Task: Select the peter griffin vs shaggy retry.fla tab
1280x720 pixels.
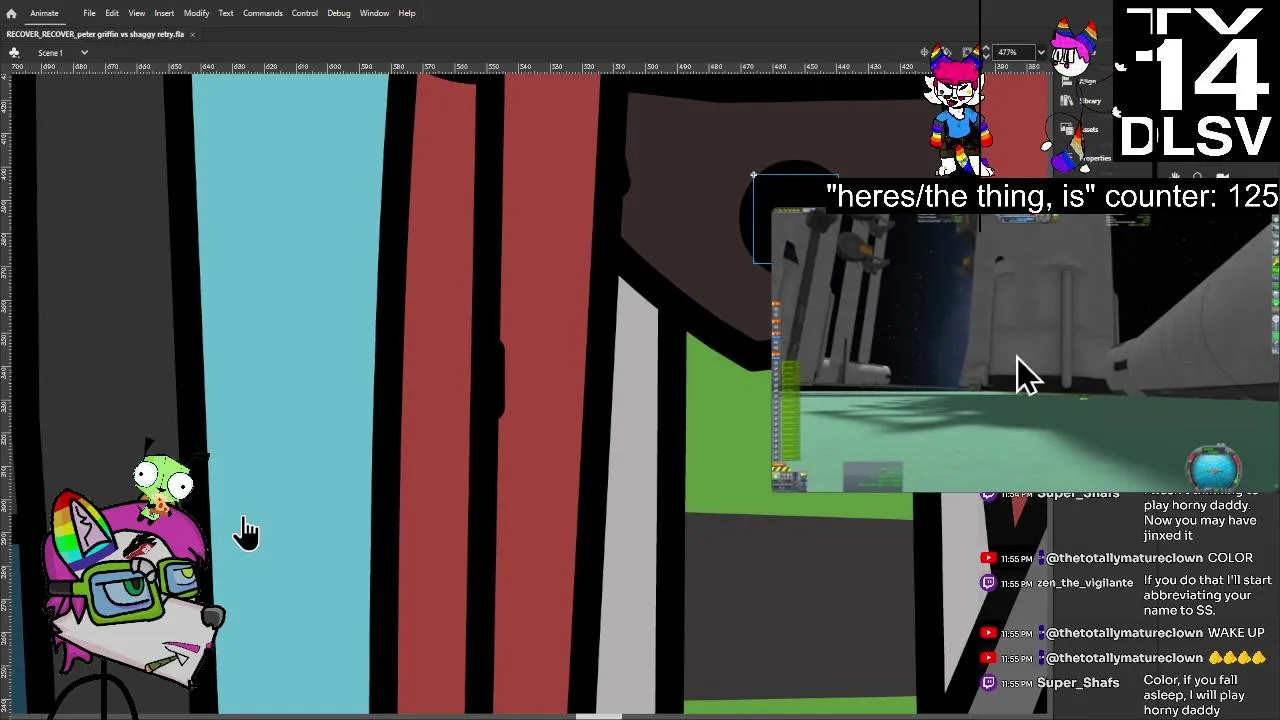Action: [95, 34]
